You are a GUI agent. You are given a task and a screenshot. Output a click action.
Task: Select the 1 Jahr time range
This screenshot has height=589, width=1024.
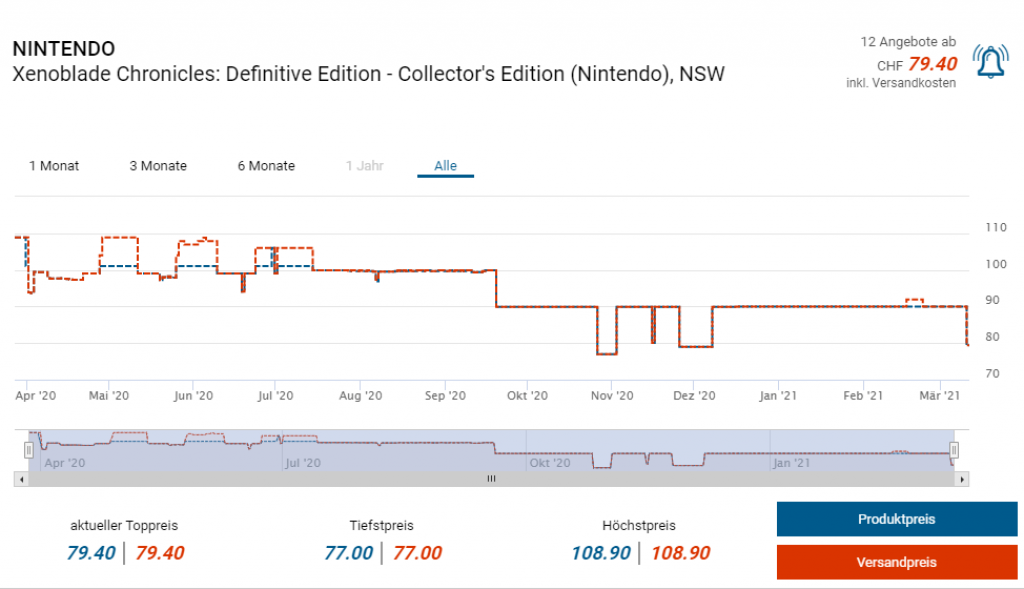(364, 166)
